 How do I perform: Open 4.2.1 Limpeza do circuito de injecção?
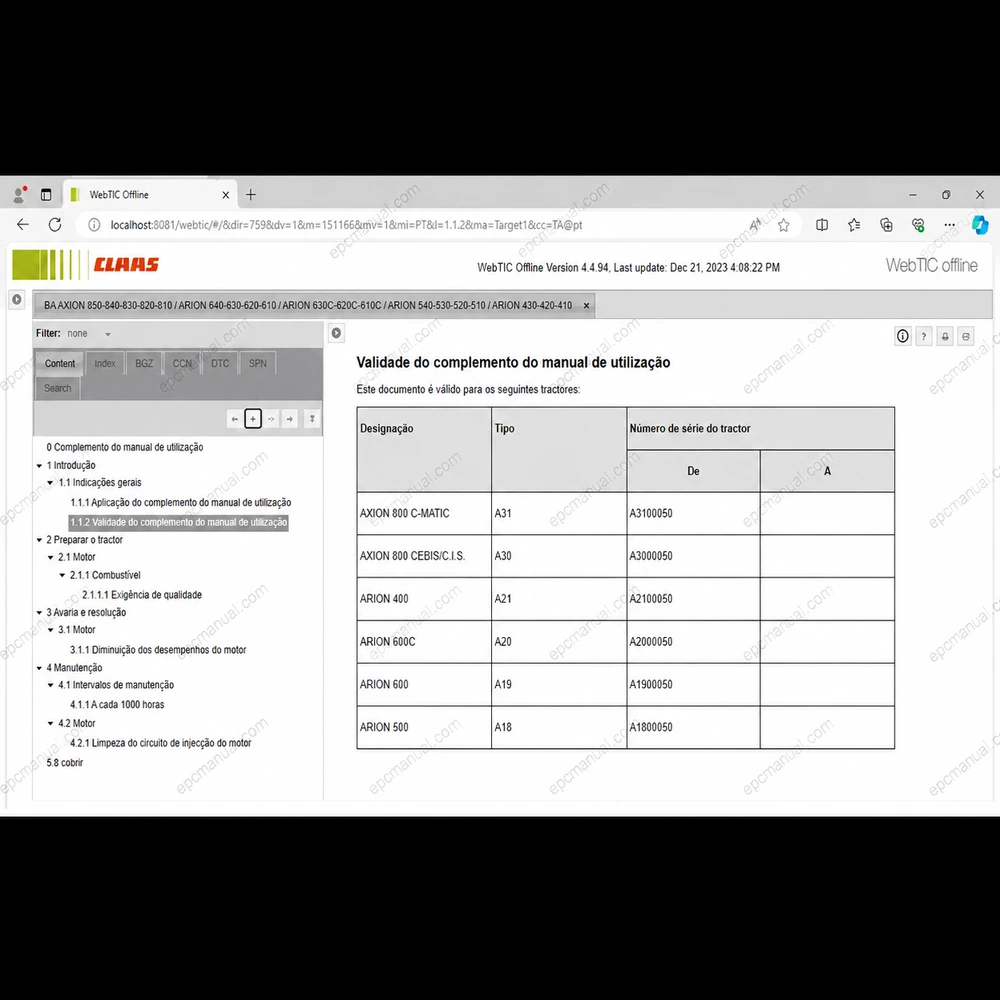click(x=161, y=743)
